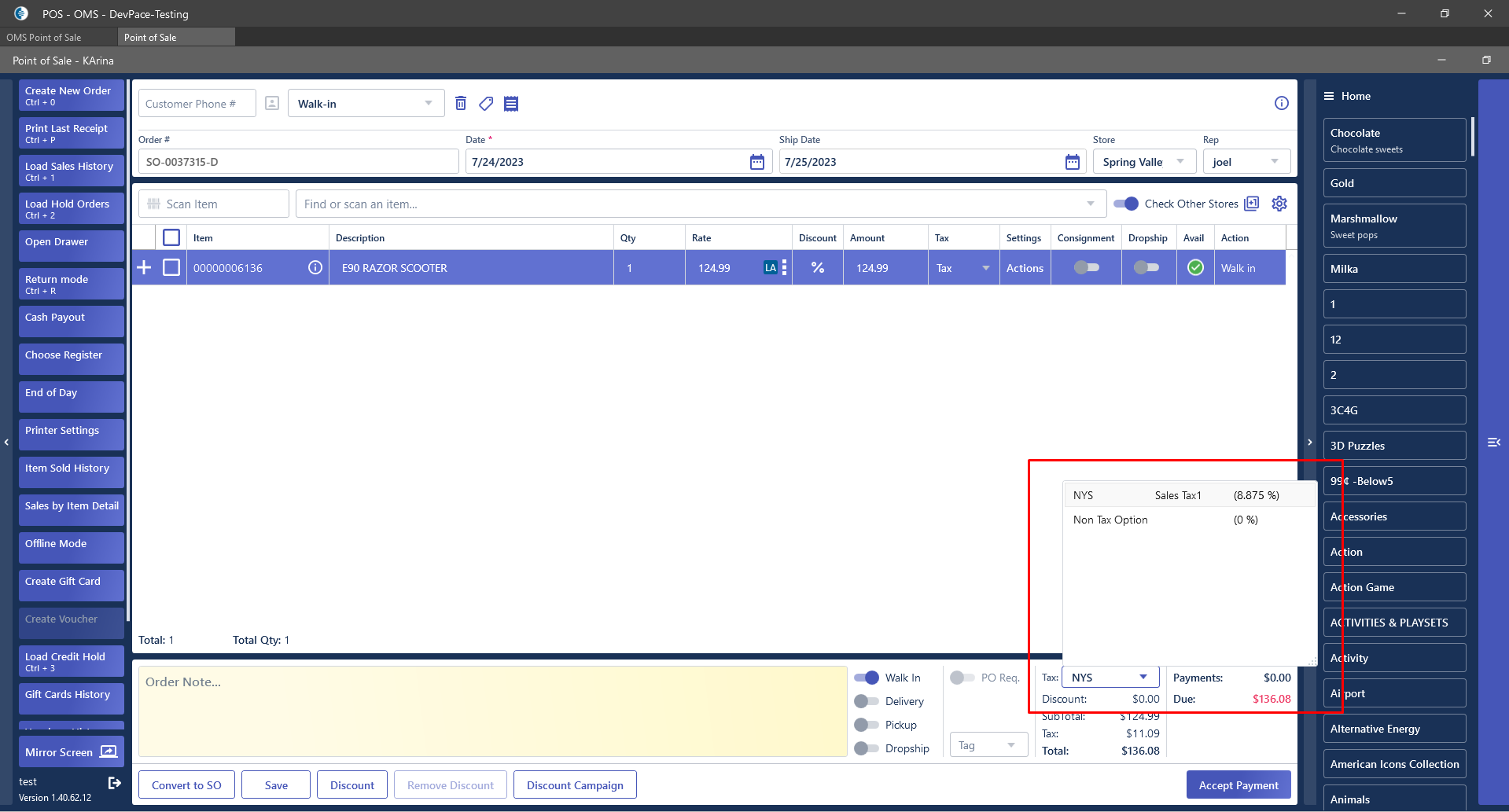Screen dimensions: 1509x812
Task: Click the Accept Payment button
Action: tap(1238, 784)
